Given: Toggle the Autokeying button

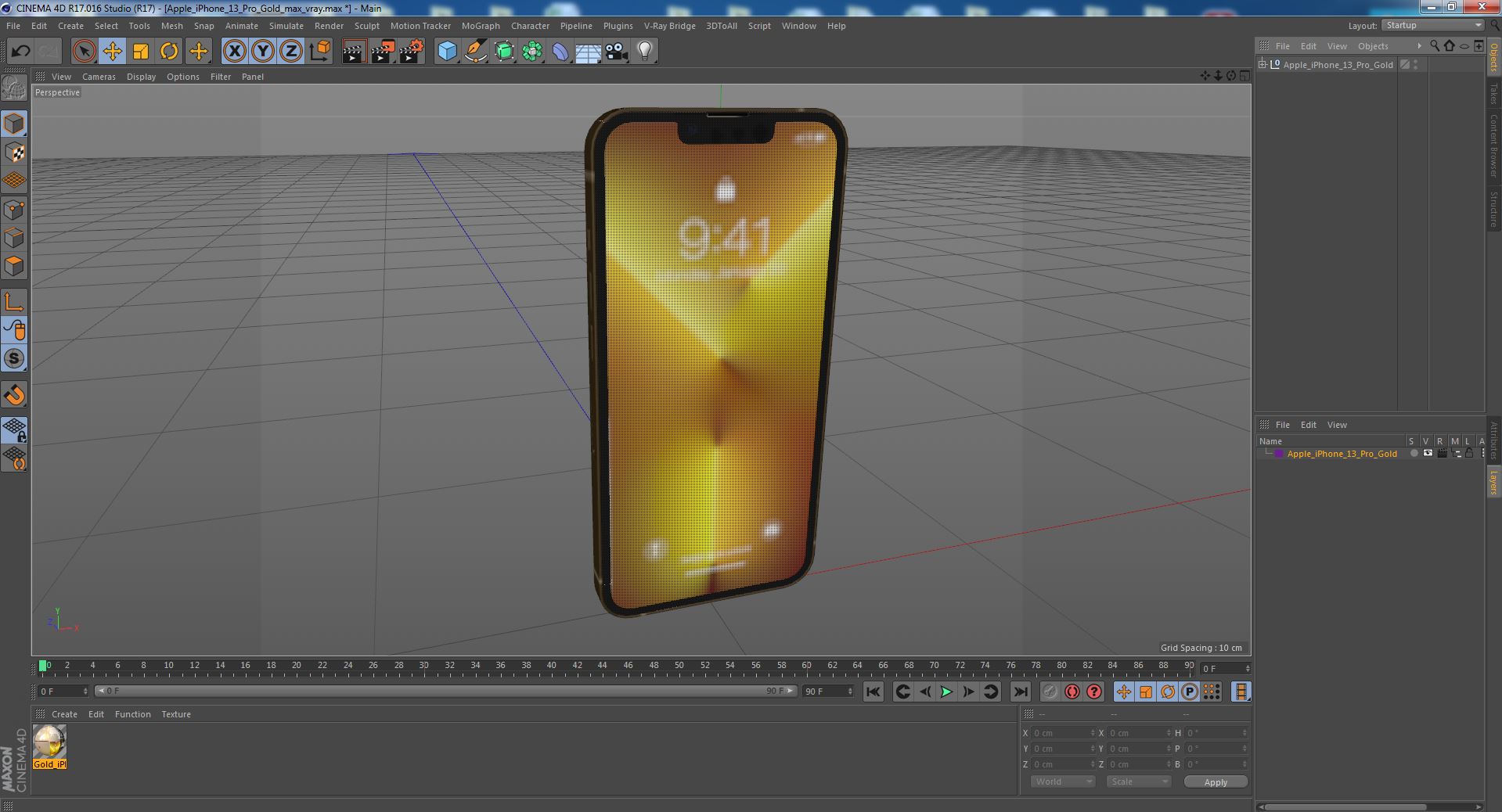Looking at the screenshot, I should click(1072, 692).
